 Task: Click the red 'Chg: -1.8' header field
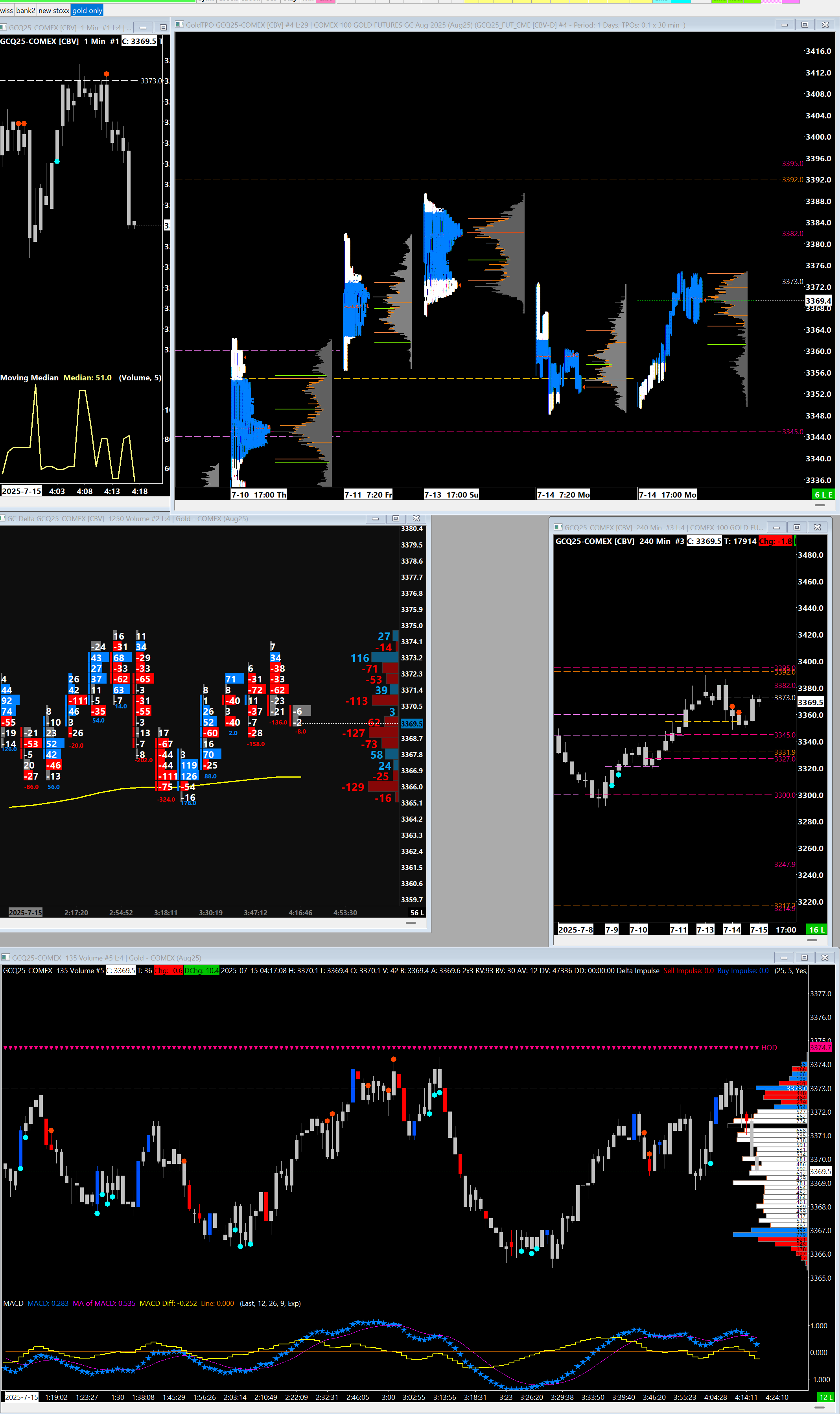(x=776, y=541)
